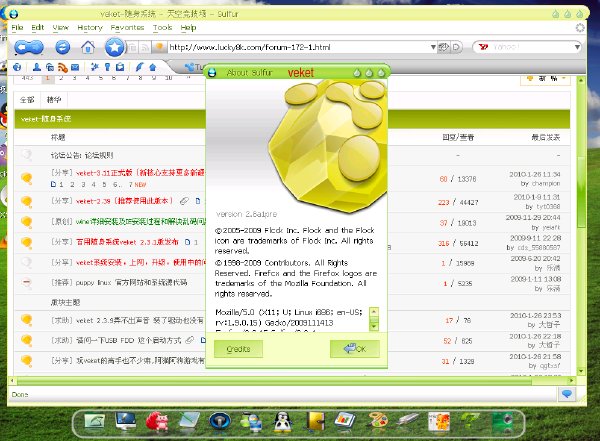This screenshot has width=600, height=441.
Task: Open the monitor icon in the dock
Action: click(126, 422)
